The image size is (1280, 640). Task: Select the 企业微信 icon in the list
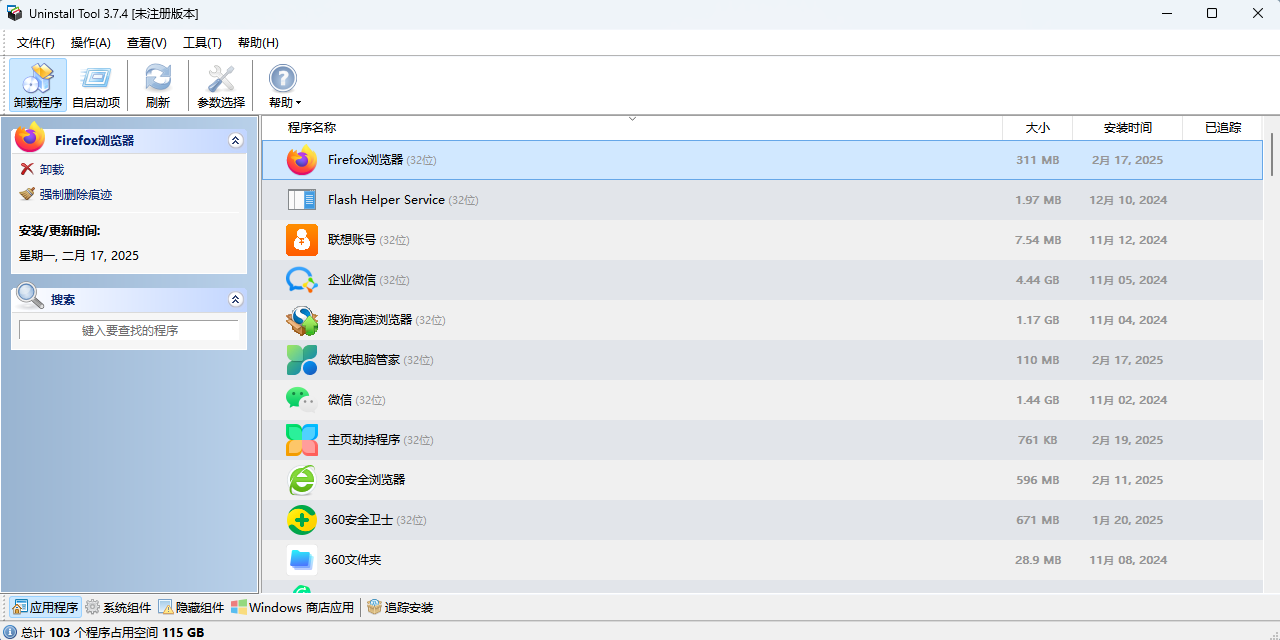coord(301,280)
